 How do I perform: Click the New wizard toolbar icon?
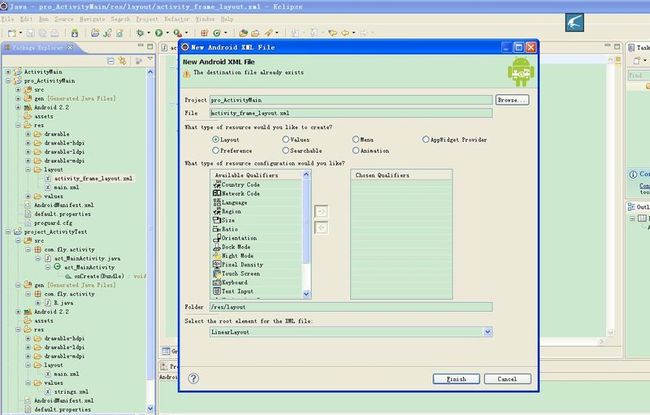pos(12,33)
